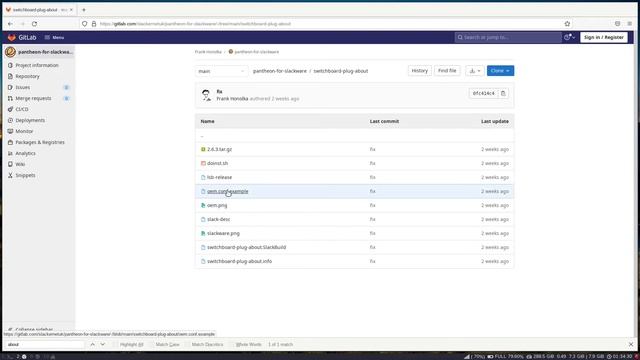Click the CI/CD rocket icon

(10, 109)
